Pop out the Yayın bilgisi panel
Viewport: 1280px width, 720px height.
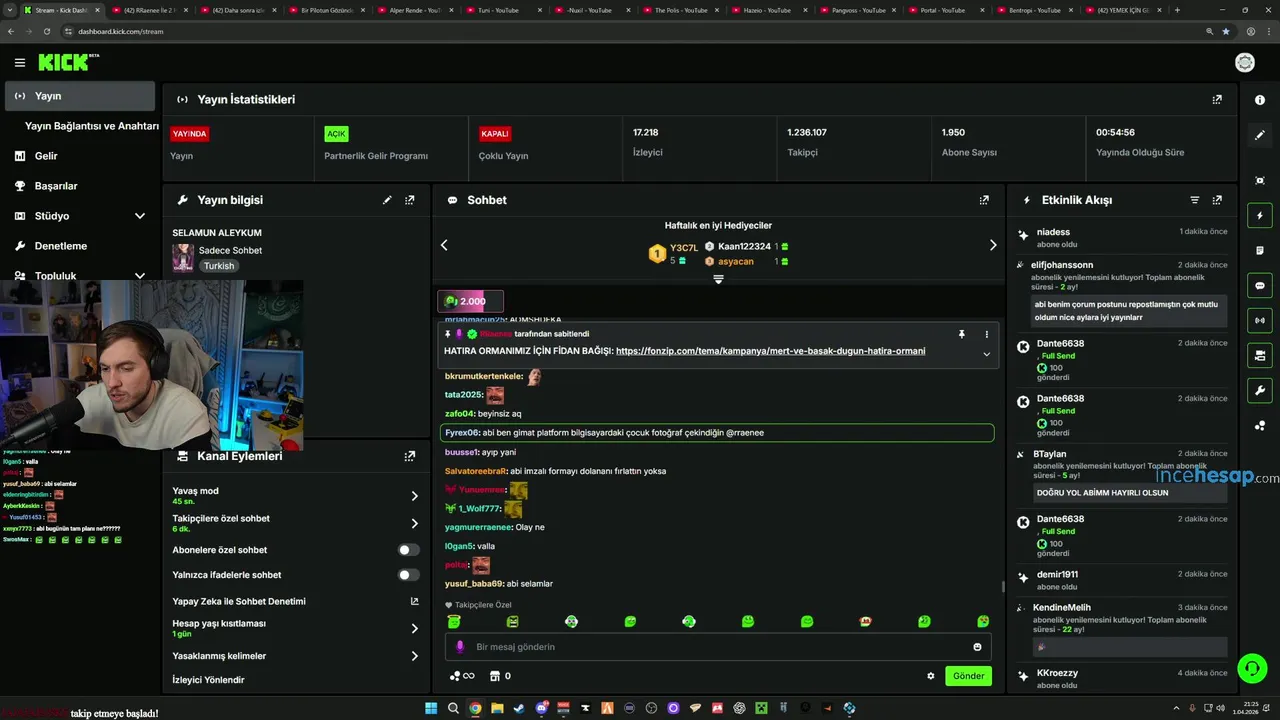pyautogui.click(x=410, y=200)
